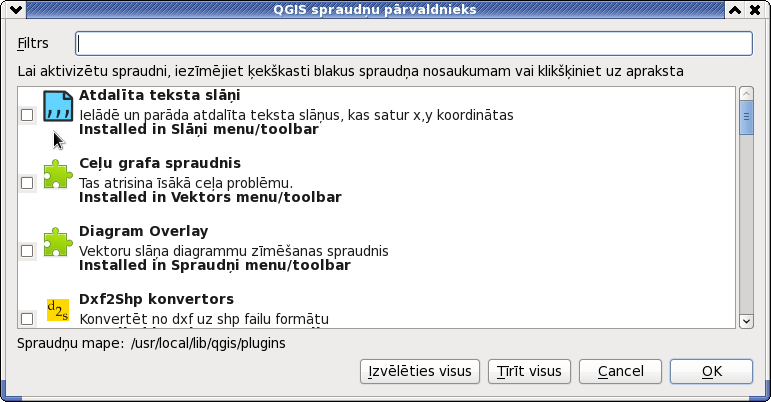Click the Cancel button
The width and height of the screenshot is (771, 402).
pos(620,371)
